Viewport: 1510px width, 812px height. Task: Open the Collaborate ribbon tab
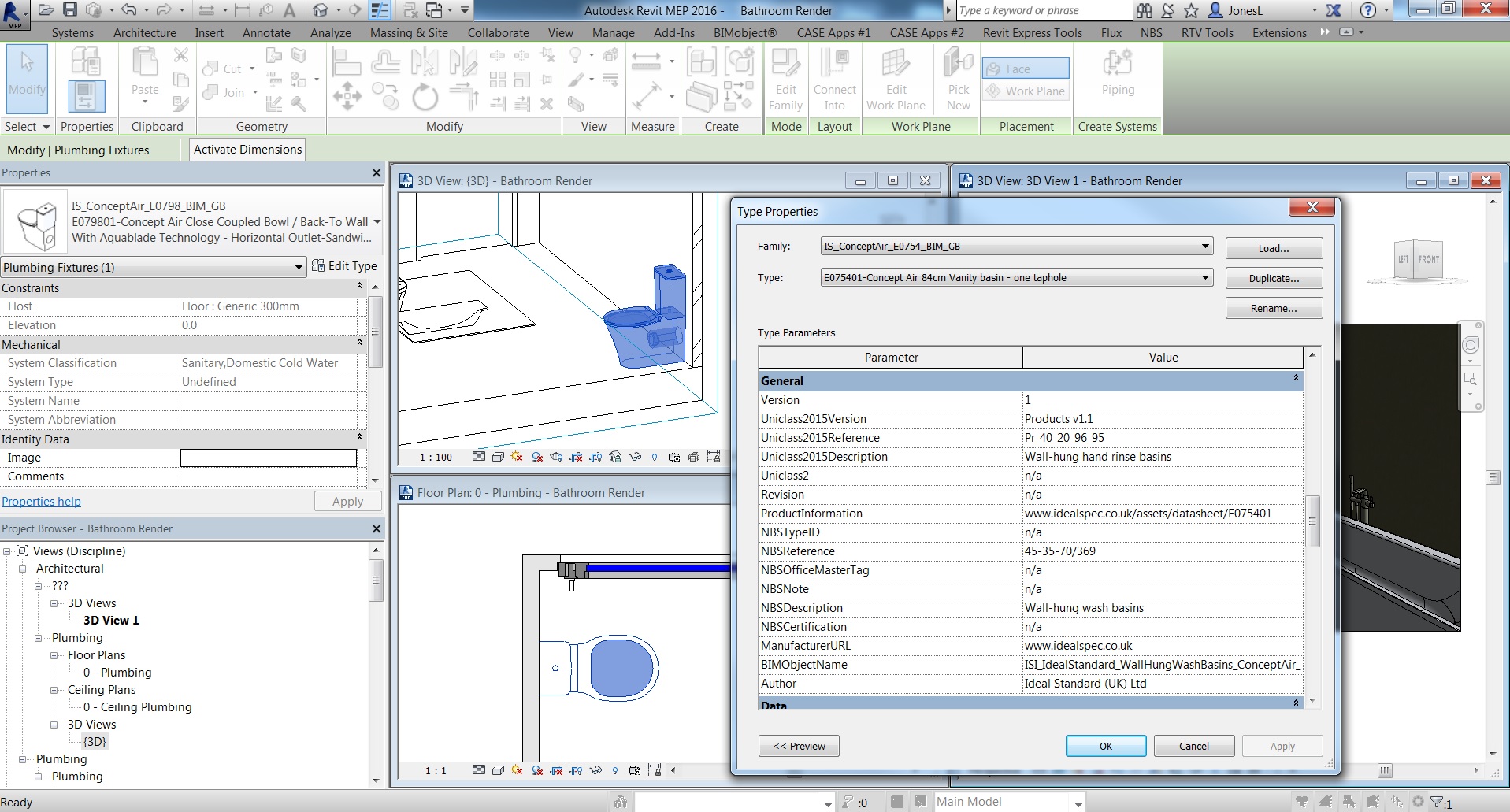(x=499, y=33)
